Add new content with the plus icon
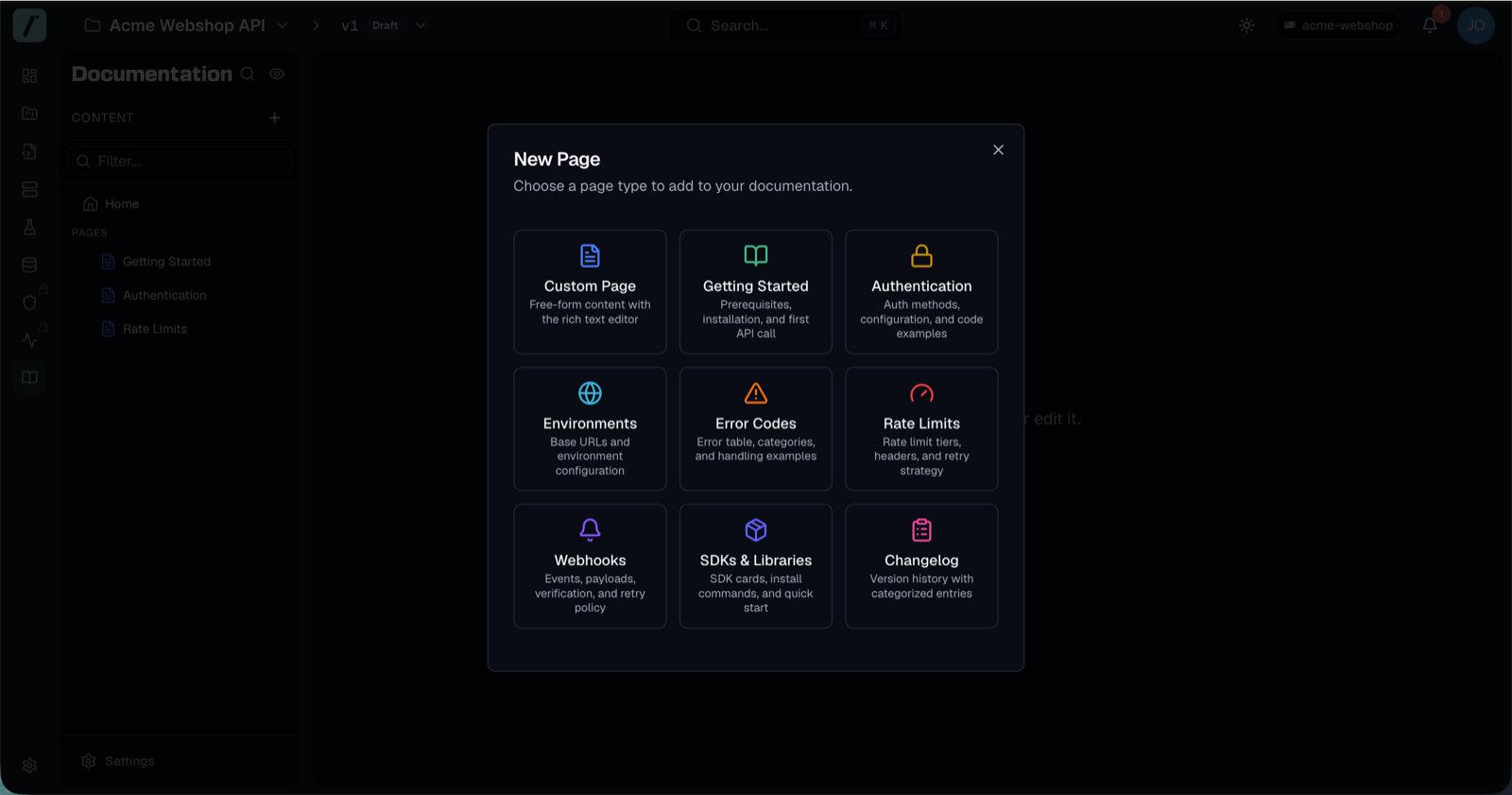This screenshot has width=1512, height=795. [x=275, y=118]
